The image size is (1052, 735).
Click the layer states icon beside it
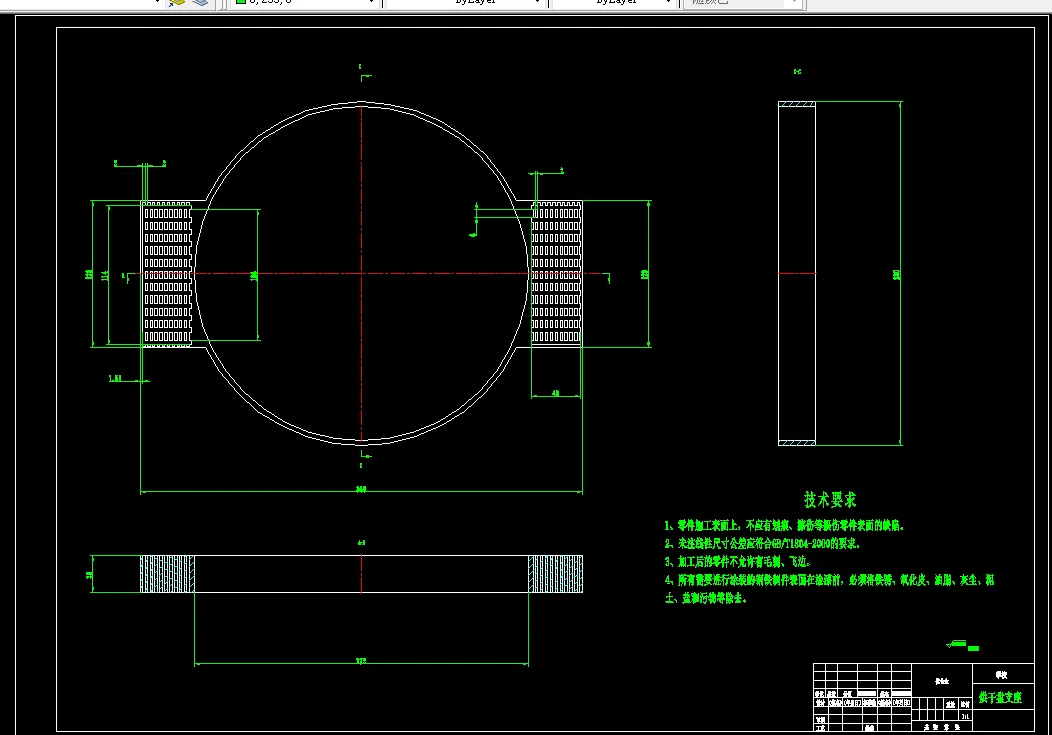[200, 2]
